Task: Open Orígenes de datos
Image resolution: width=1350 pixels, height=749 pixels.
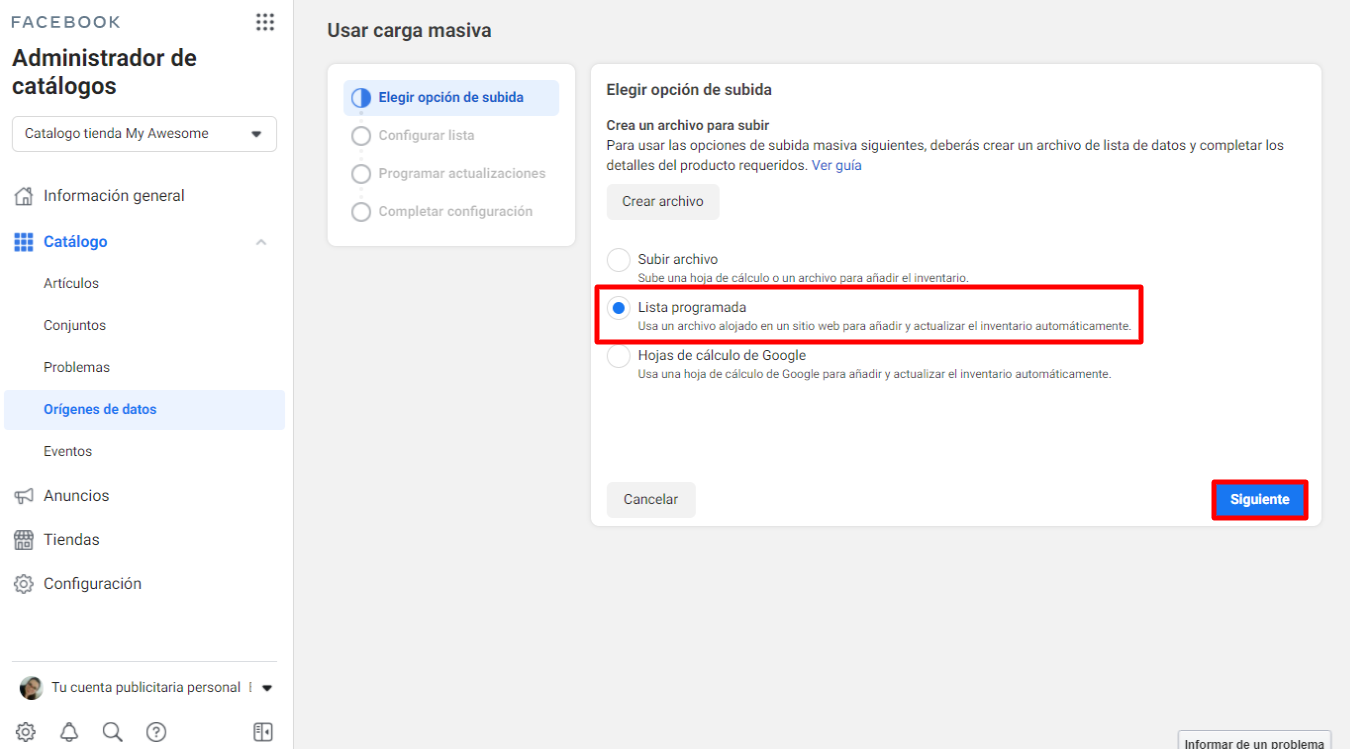Action: click(144, 410)
